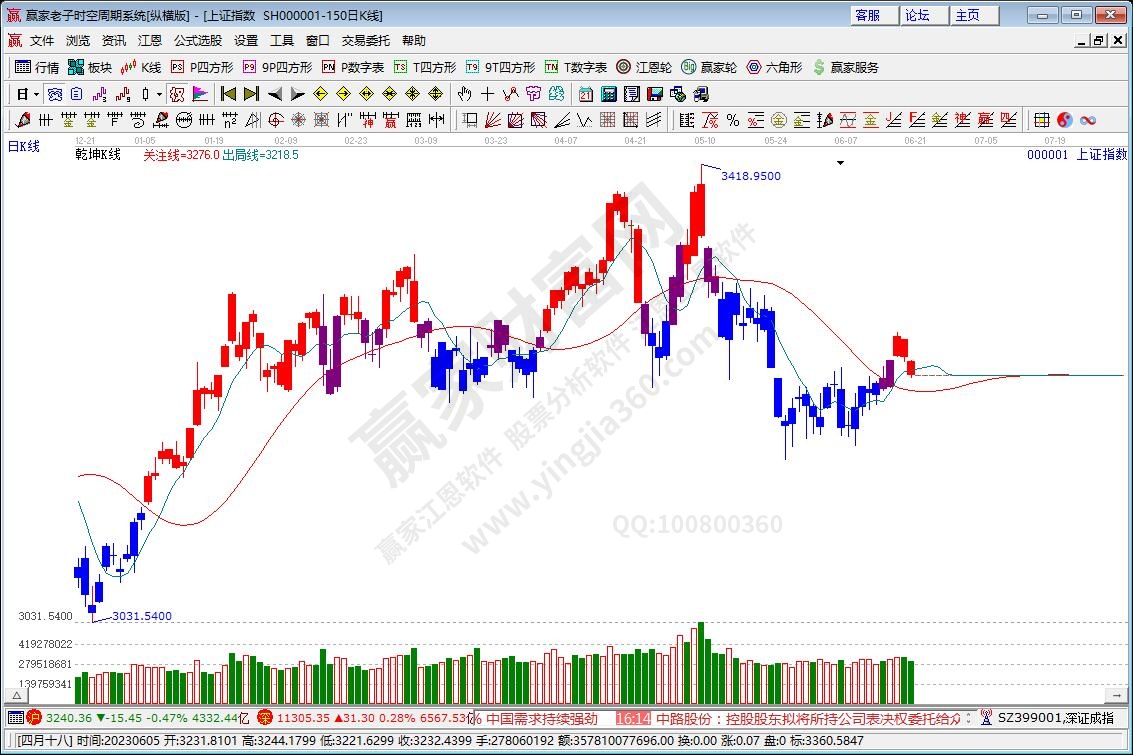This screenshot has width=1133, height=755.
Task: Open the 江恩 menu
Action: coord(150,41)
